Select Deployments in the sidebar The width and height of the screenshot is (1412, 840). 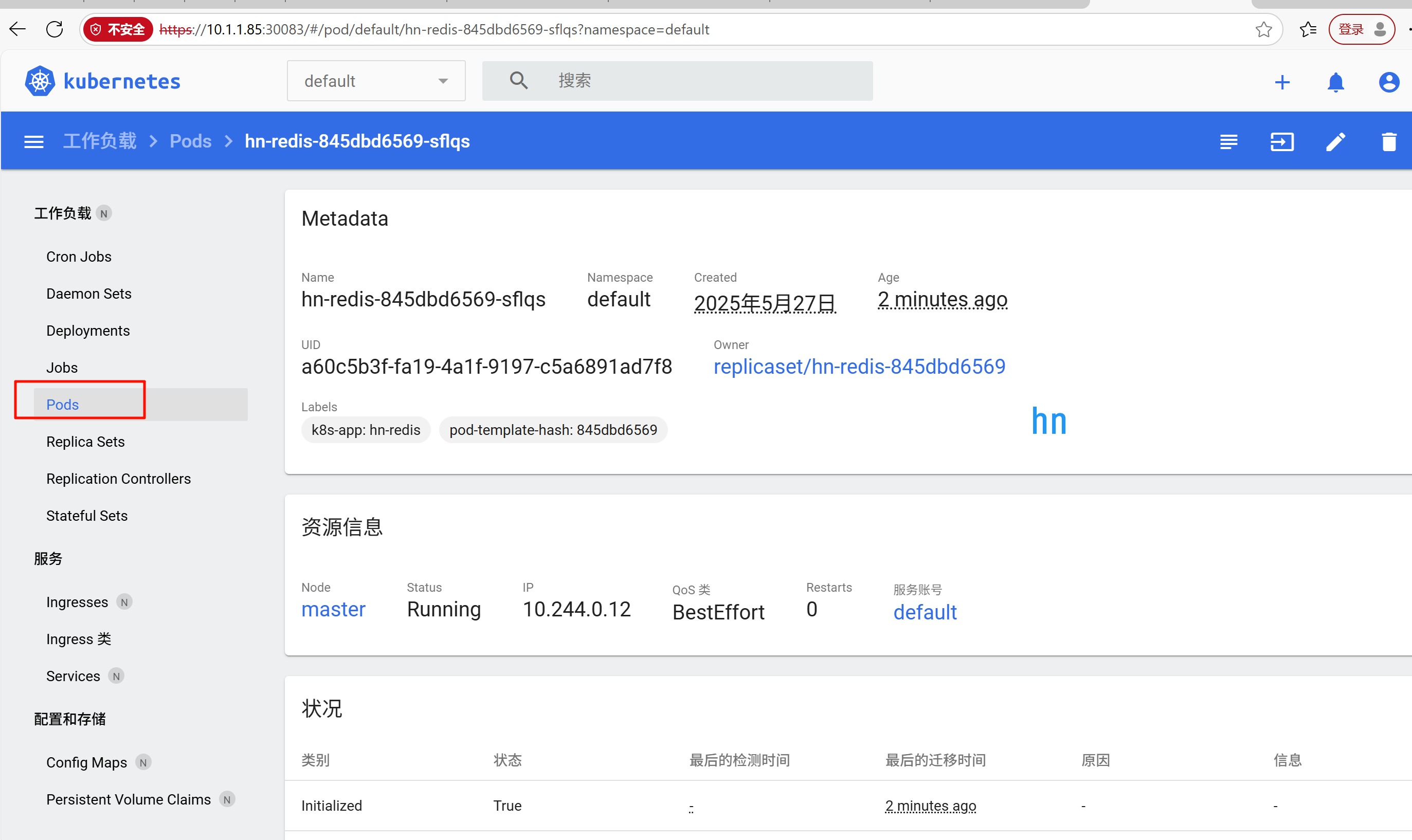click(88, 331)
